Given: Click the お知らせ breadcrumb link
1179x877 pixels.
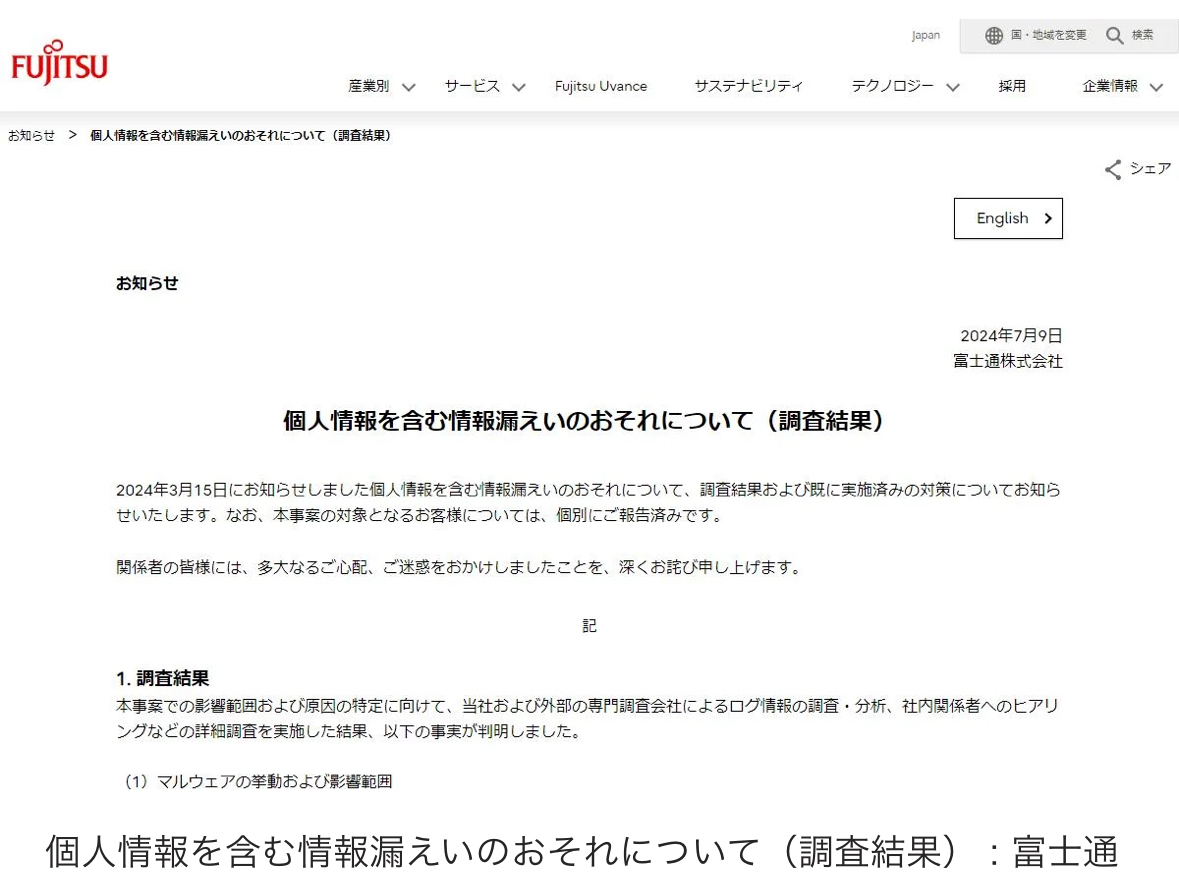Looking at the screenshot, I should 32,136.
